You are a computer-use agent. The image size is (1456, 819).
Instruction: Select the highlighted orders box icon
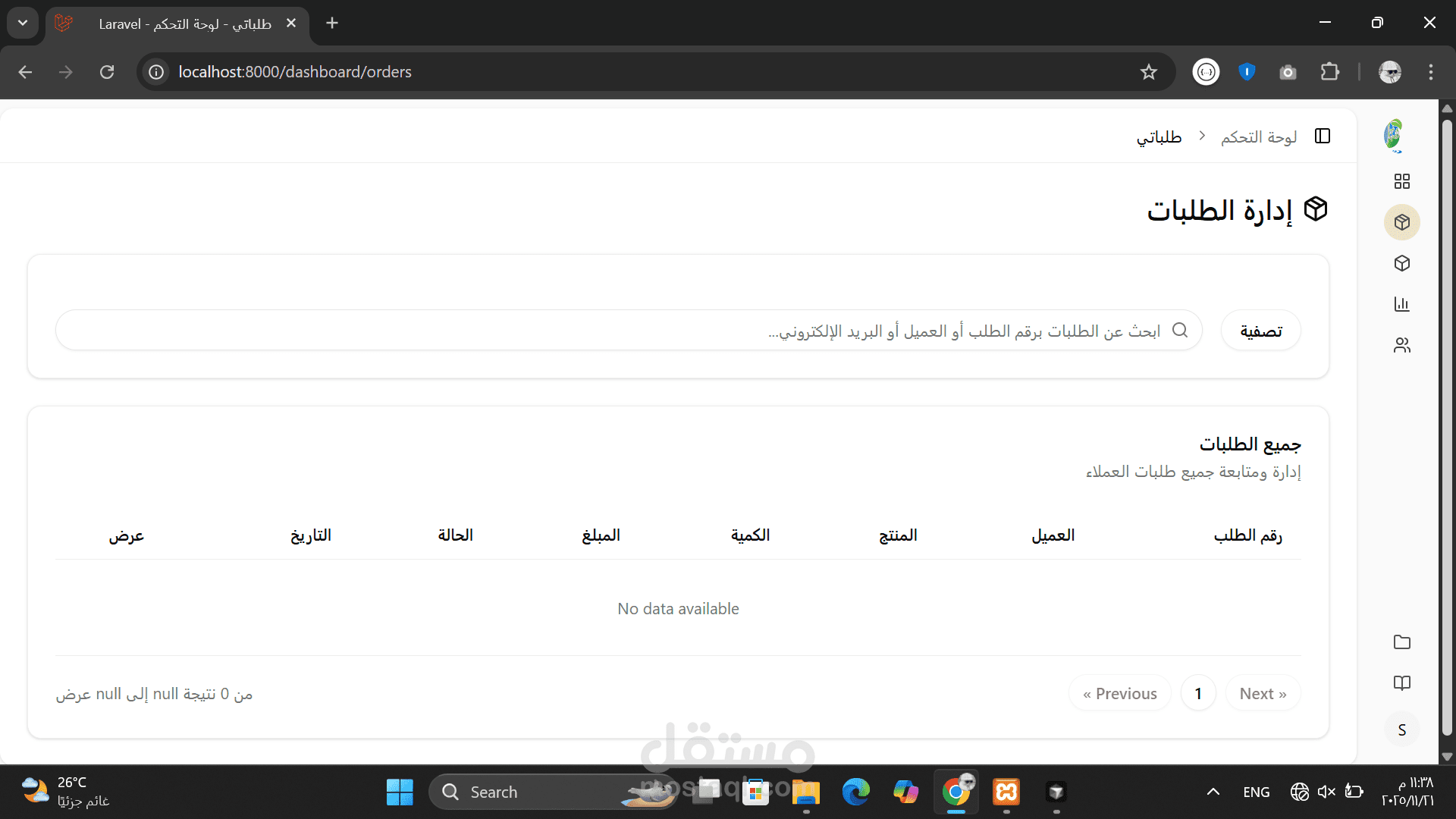1401,222
